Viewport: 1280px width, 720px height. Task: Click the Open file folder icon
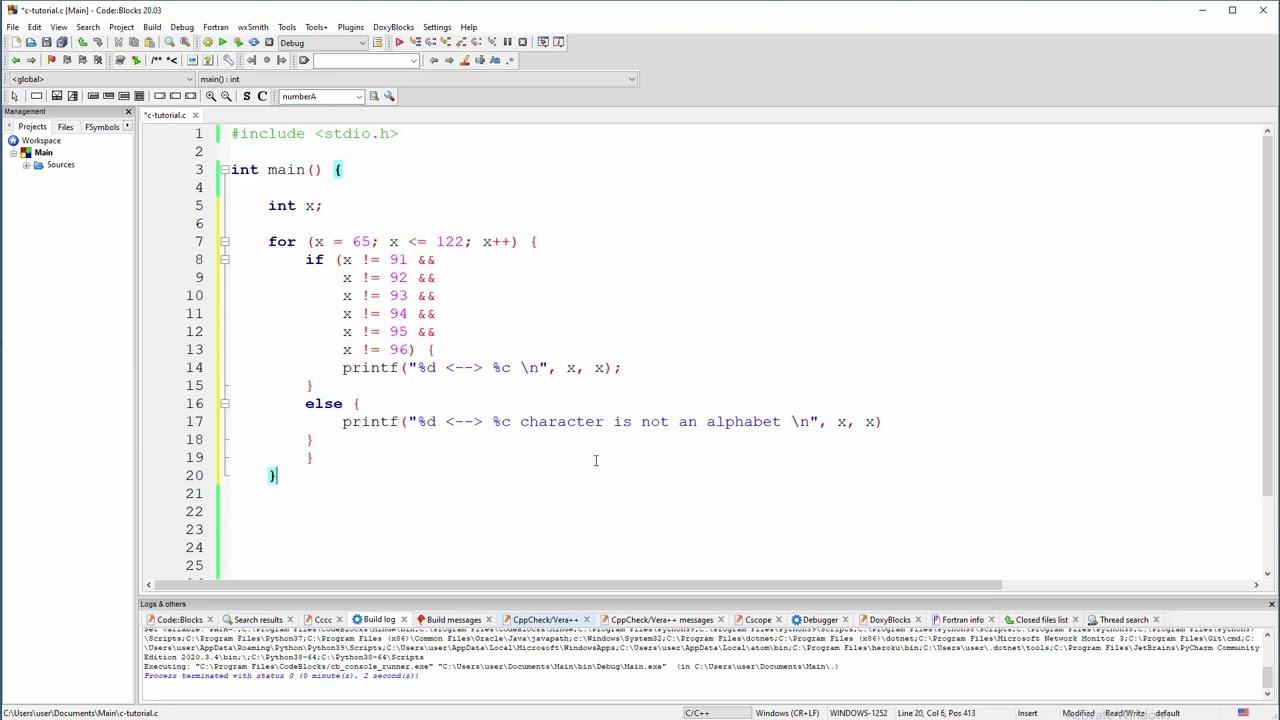pyautogui.click(x=31, y=42)
